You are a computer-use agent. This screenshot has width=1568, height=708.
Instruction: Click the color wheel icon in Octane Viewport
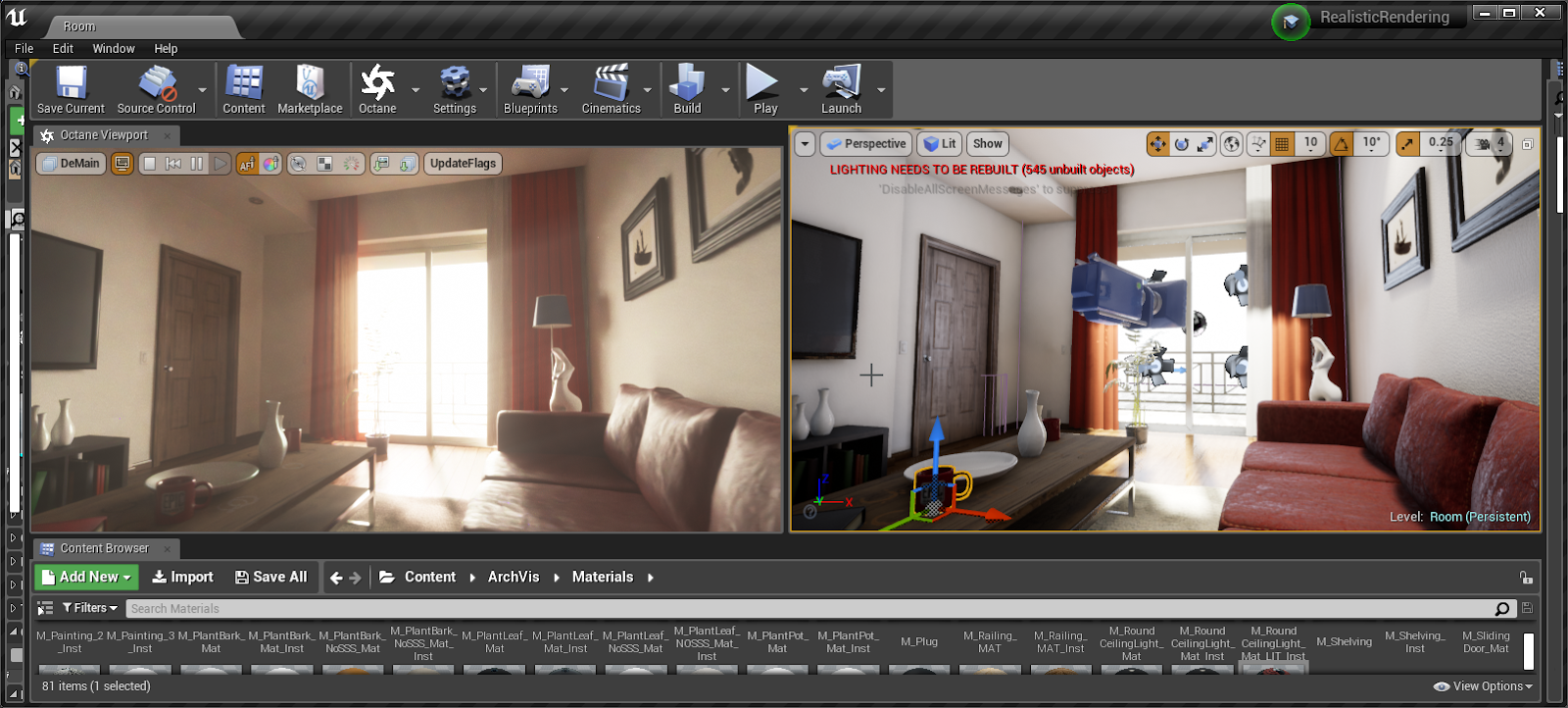[x=270, y=164]
